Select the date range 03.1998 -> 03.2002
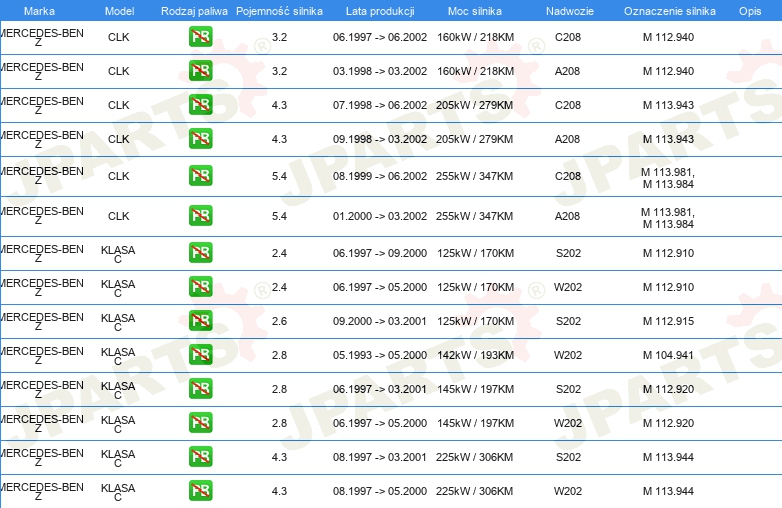This screenshot has height=508, width=782. point(380,71)
